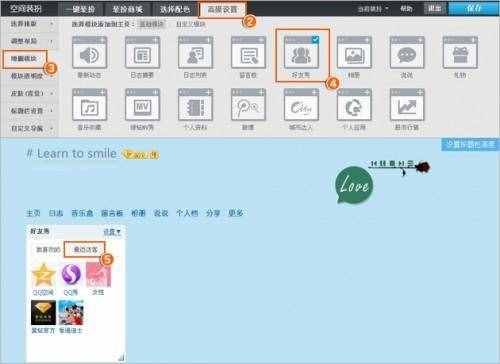Choose the 音乐收藏 music folder module icon
The width and height of the screenshot is (500, 364).
click(89, 105)
